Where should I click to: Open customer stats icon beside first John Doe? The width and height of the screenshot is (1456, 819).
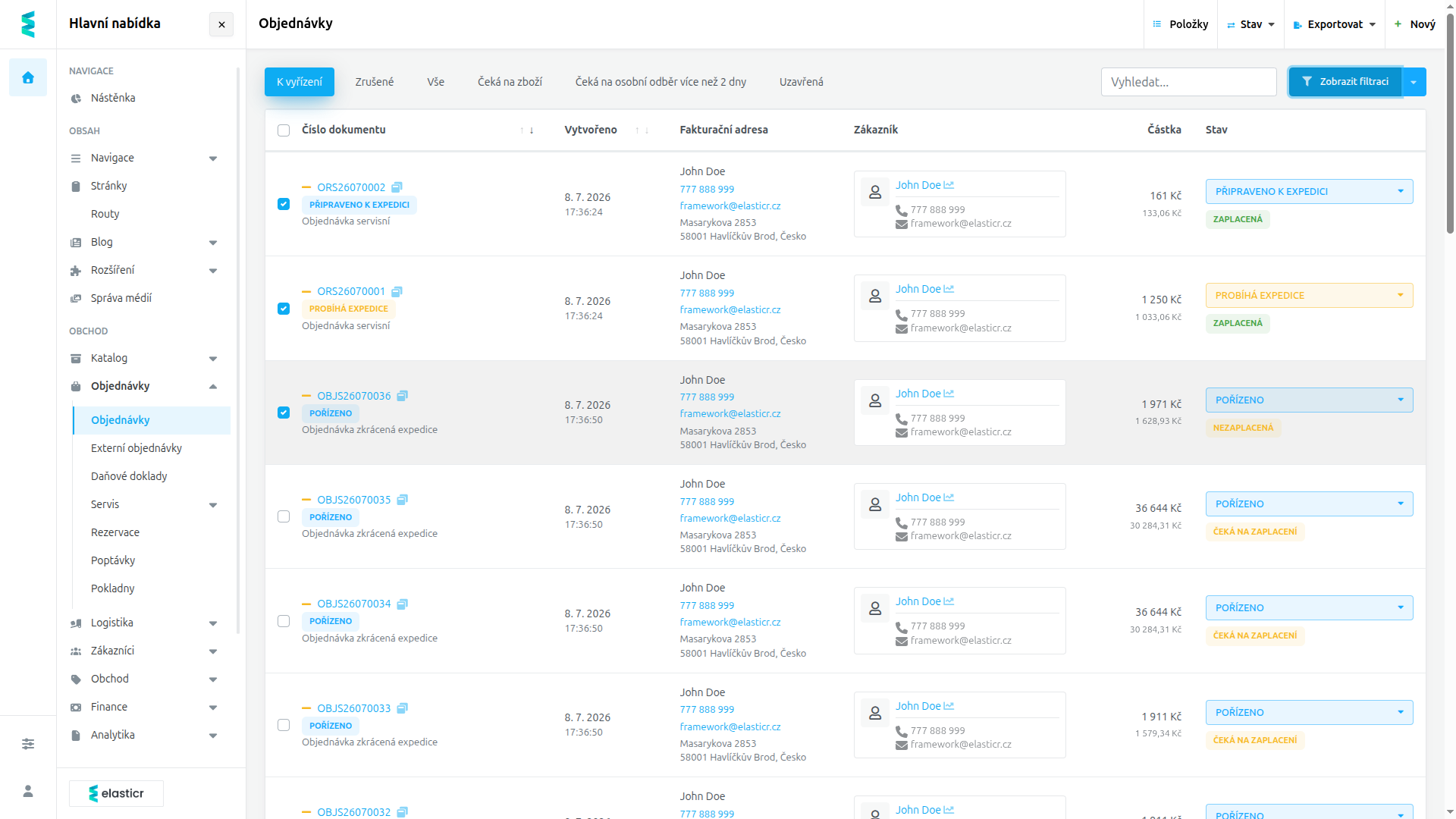coord(949,185)
